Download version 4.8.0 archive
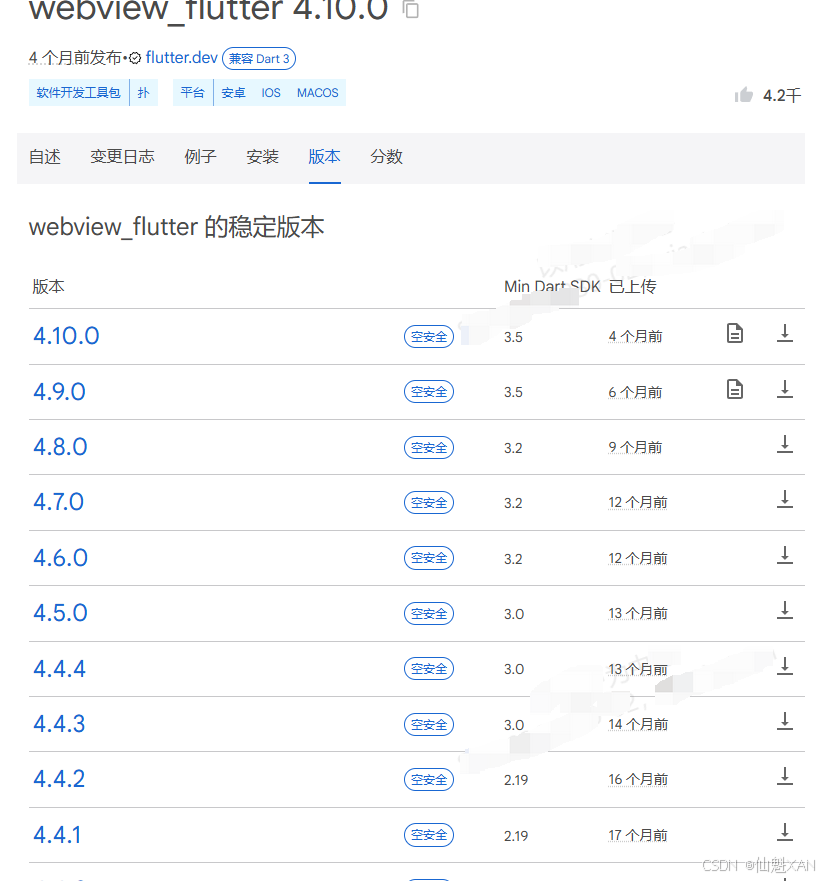This screenshot has width=827, height=881. point(785,444)
